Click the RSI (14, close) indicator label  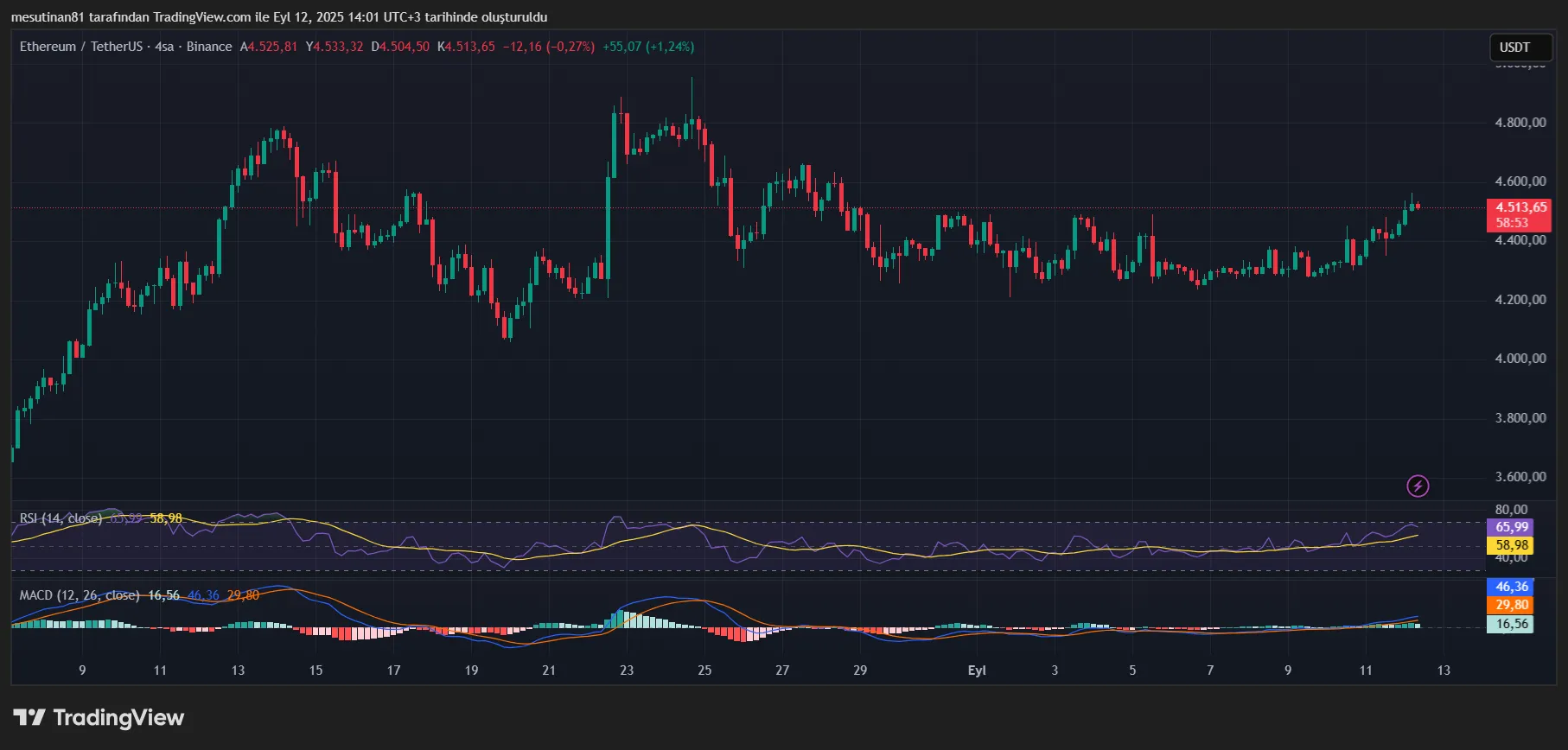point(61,518)
